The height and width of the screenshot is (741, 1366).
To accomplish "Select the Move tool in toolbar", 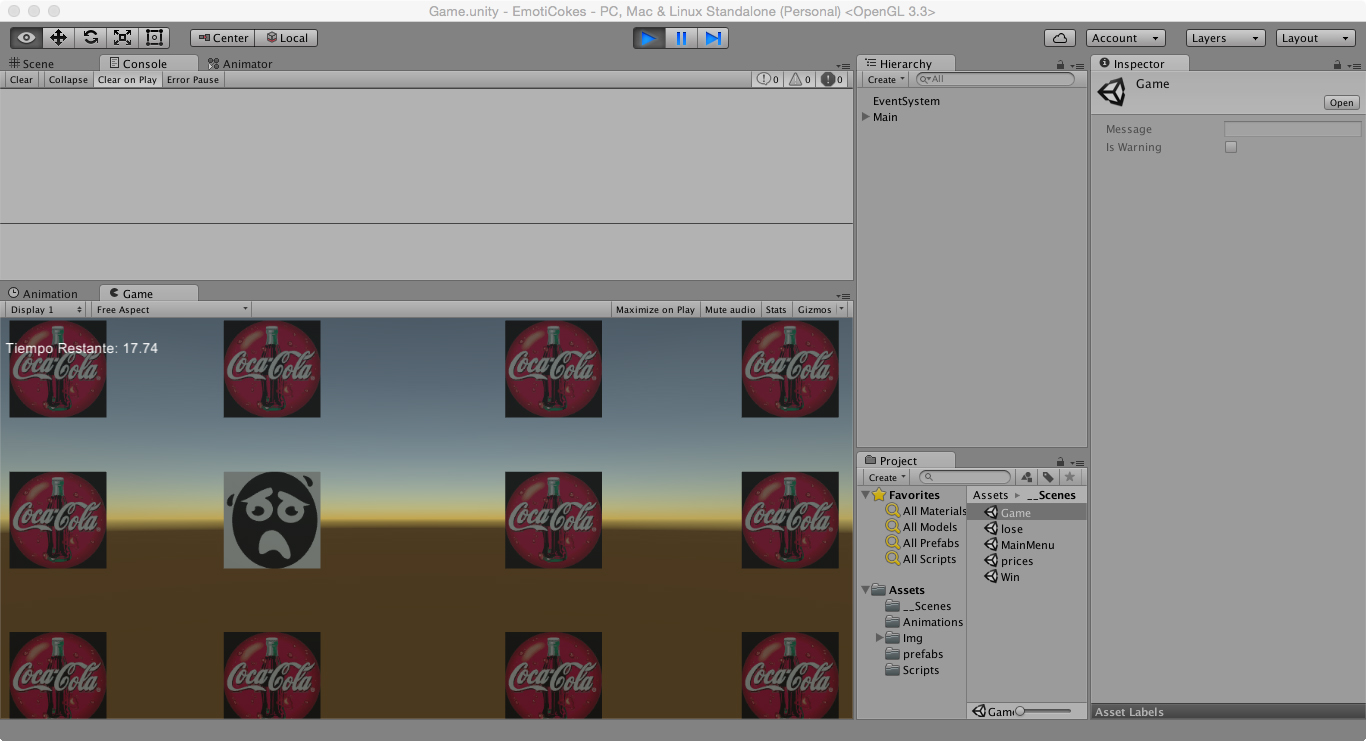I will click(58, 38).
